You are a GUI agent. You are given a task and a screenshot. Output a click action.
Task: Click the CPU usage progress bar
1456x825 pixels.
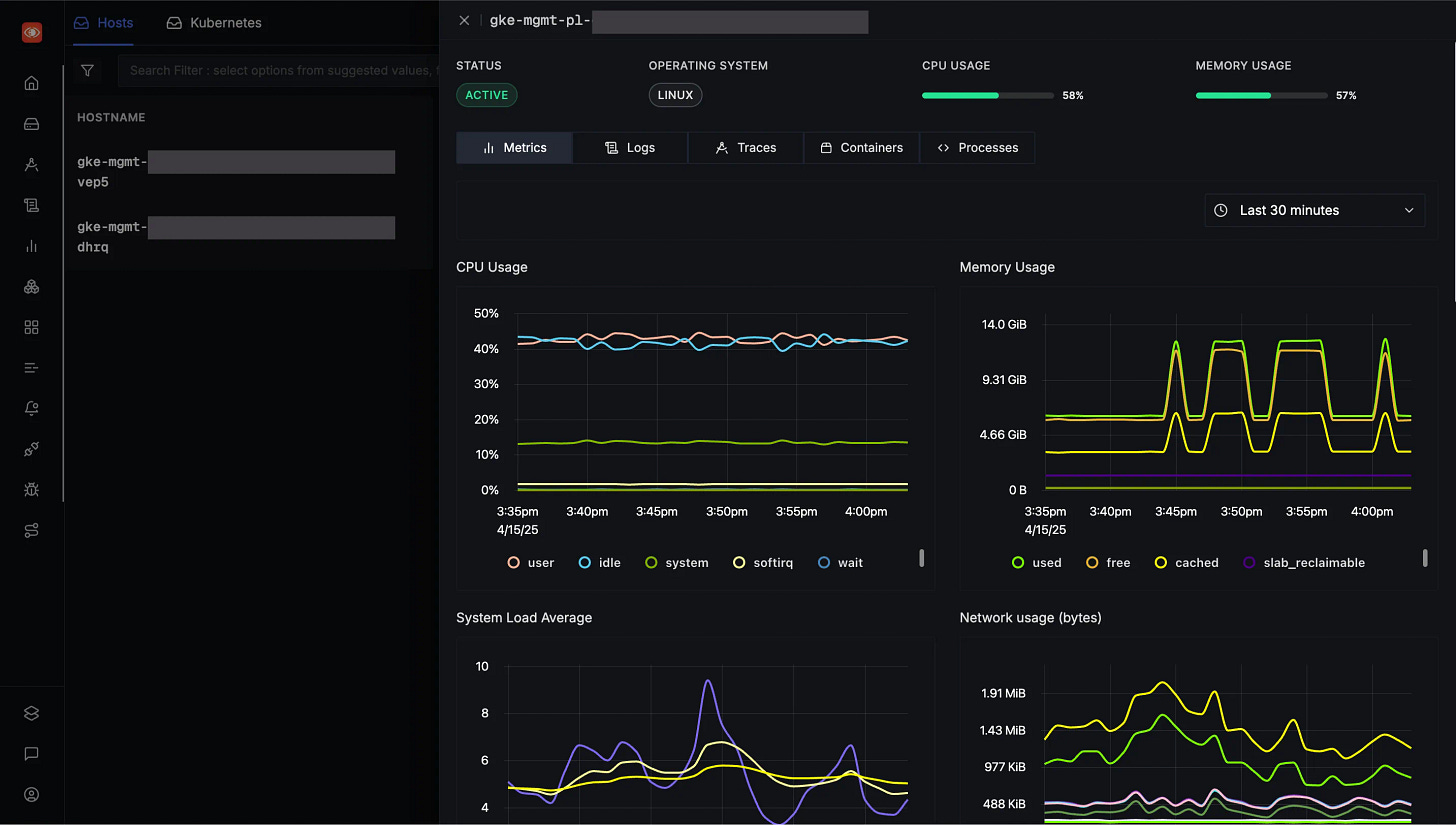click(988, 95)
